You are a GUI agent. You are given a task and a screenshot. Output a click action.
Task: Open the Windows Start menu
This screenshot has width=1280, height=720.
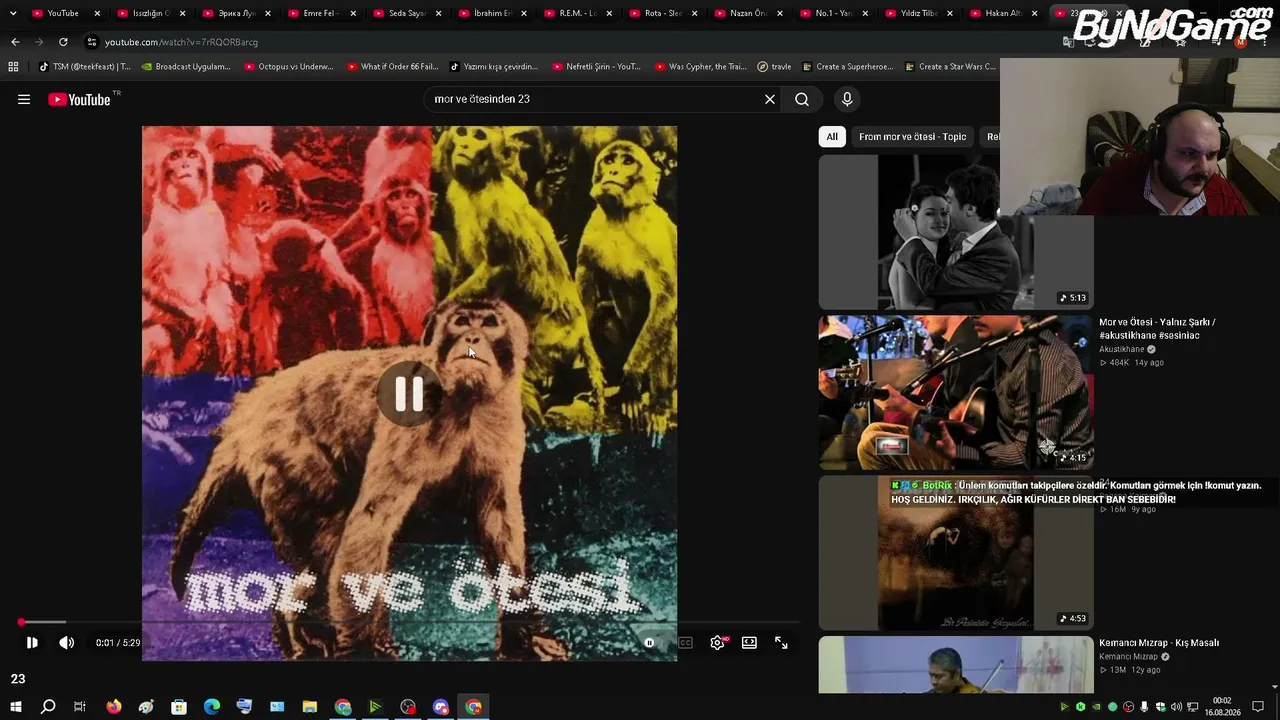[15, 707]
